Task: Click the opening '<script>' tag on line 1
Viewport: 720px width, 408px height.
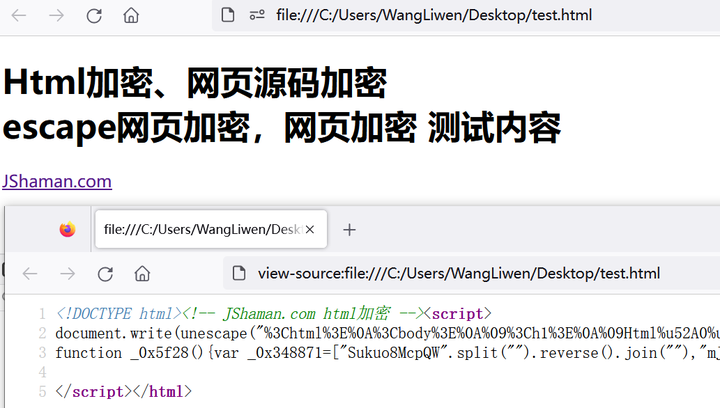Action: click(x=458, y=314)
